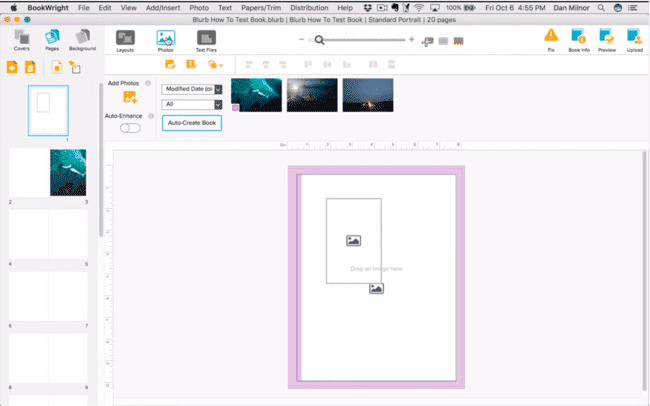Click the canvas vertical scrollbar
Screen dimensions: 650x406
(644, 272)
